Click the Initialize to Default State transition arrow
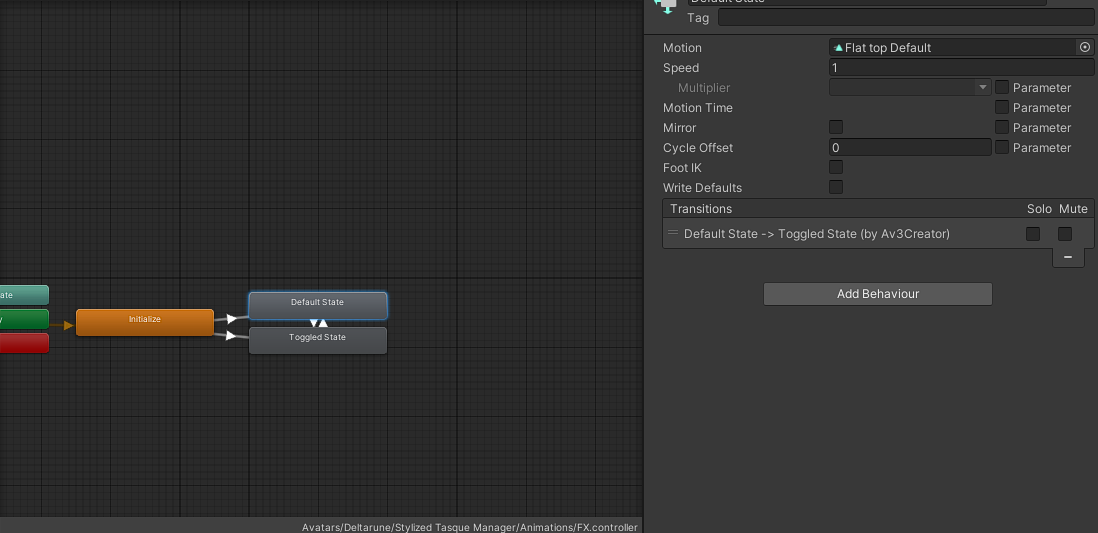 tap(232, 319)
